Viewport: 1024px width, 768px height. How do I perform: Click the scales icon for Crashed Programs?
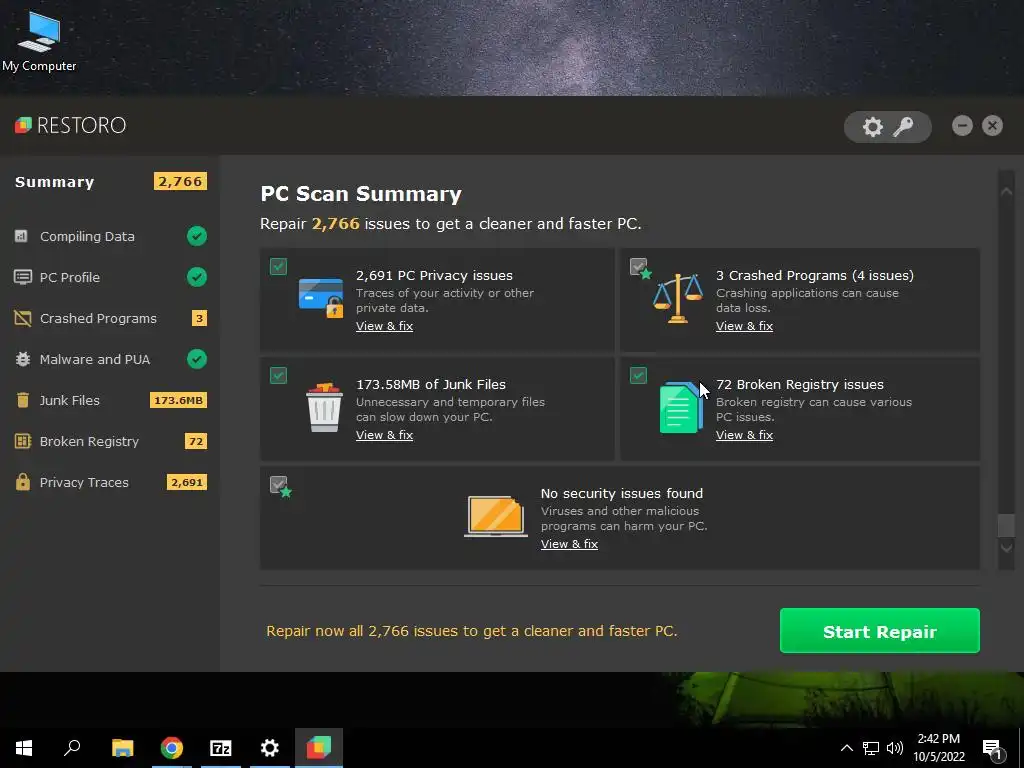[x=678, y=298]
